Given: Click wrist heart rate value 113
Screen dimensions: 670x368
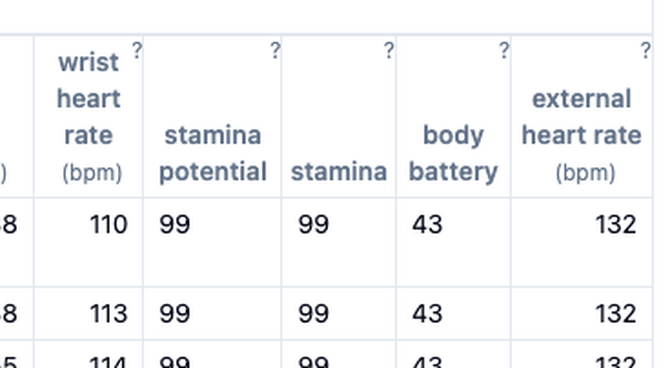Looking at the screenshot, I should tap(109, 313).
